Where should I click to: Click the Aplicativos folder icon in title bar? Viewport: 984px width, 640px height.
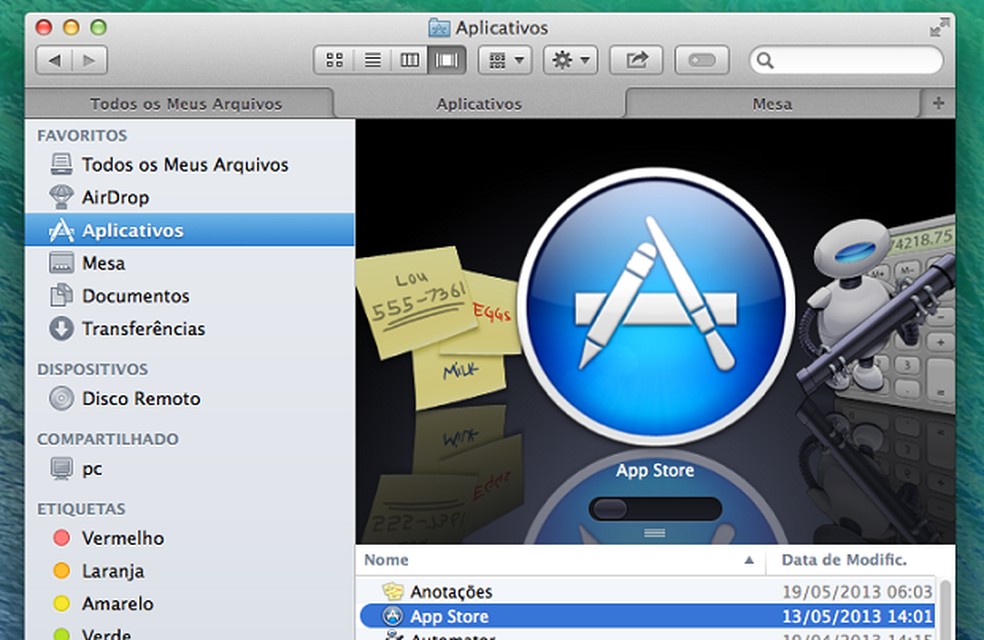[439, 28]
